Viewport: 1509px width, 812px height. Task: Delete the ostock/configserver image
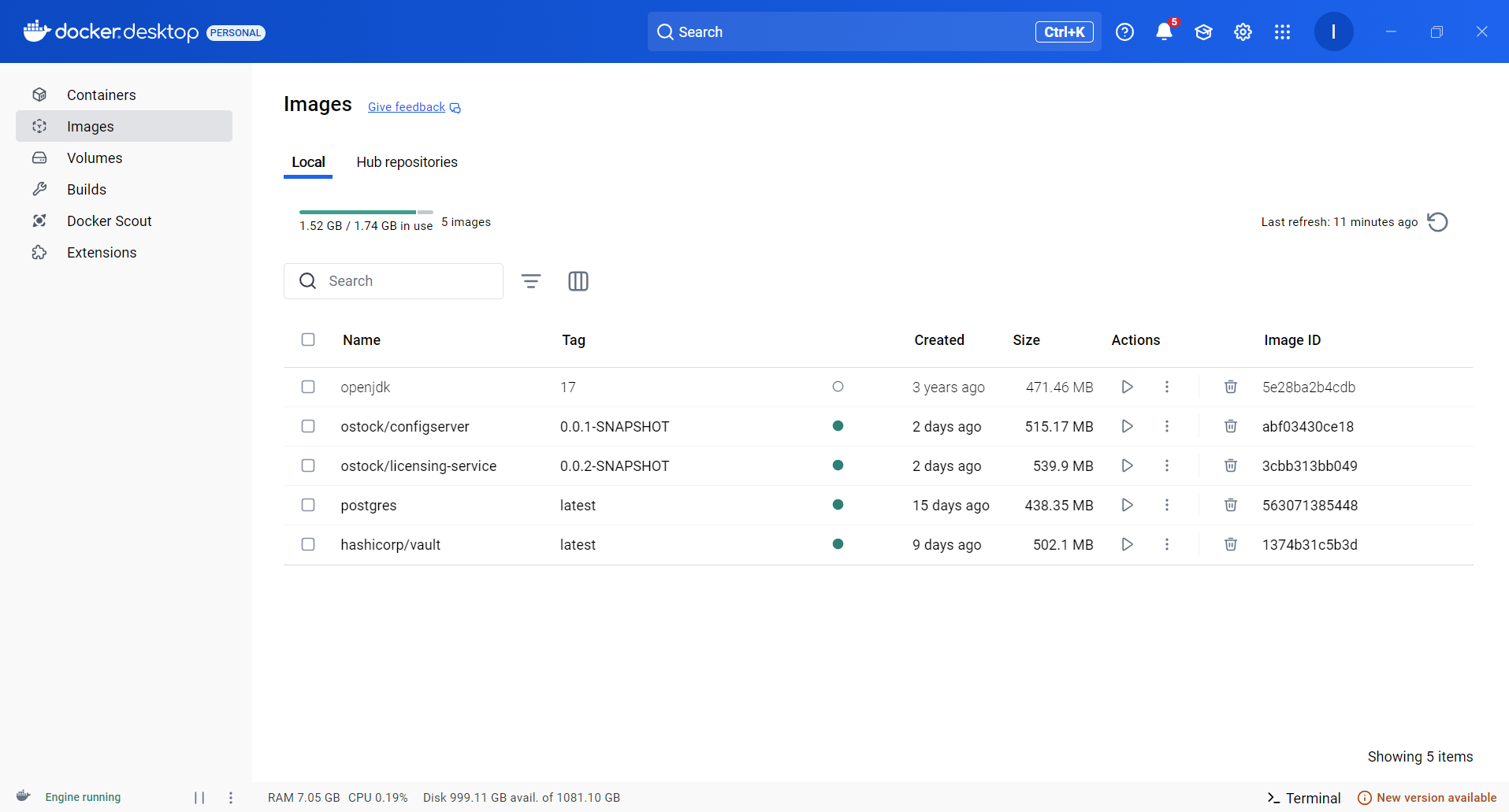click(1231, 426)
